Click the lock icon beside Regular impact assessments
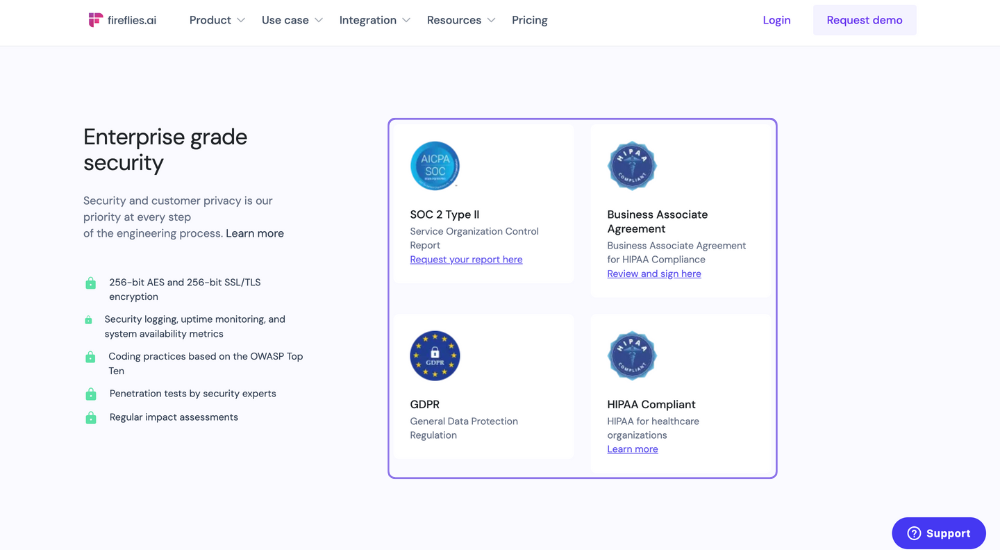This screenshot has height=550, width=1000. 91,418
